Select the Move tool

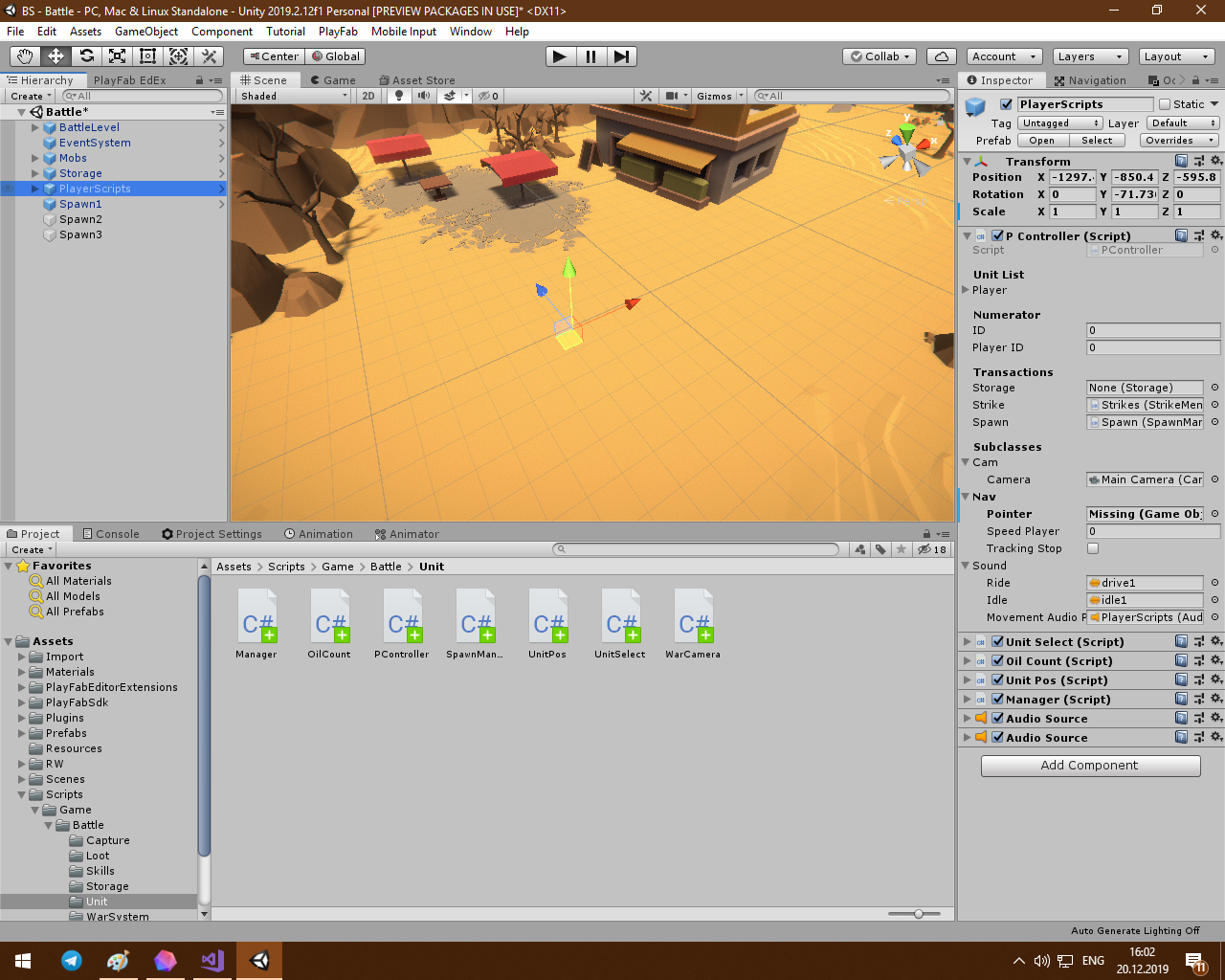[x=56, y=56]
